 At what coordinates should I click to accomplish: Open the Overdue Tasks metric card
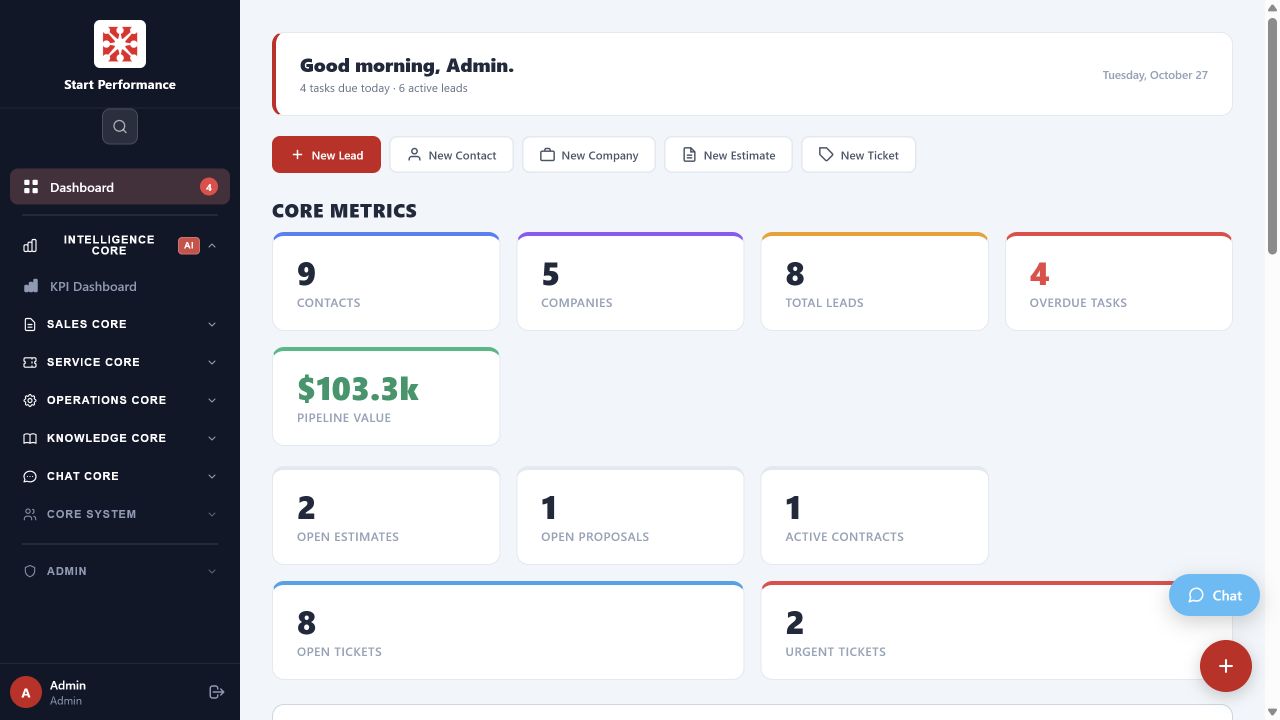[1119, 281]
